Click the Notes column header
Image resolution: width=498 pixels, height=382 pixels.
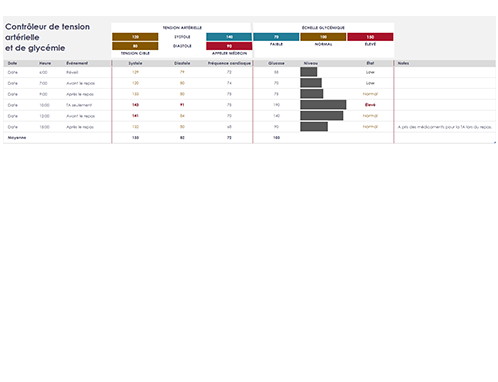[x=403, y=63]
